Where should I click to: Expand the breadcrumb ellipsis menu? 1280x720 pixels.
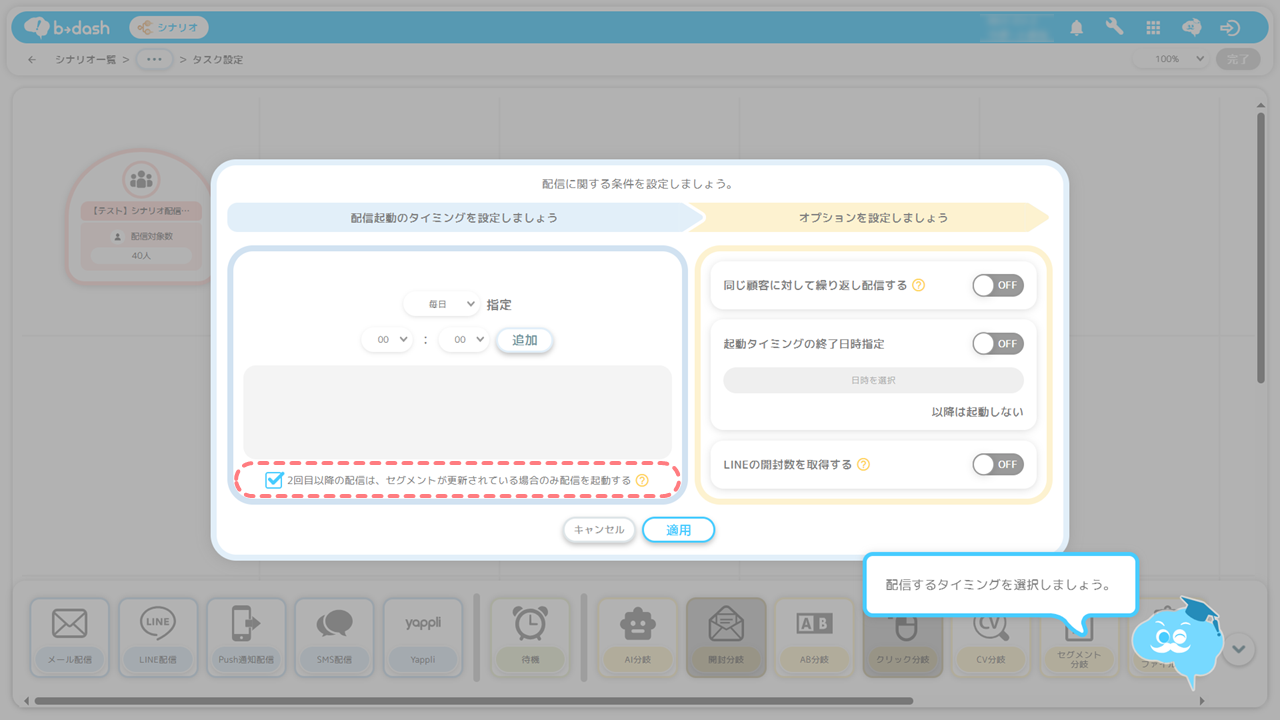pyautogui.click(x=154, y=59)
